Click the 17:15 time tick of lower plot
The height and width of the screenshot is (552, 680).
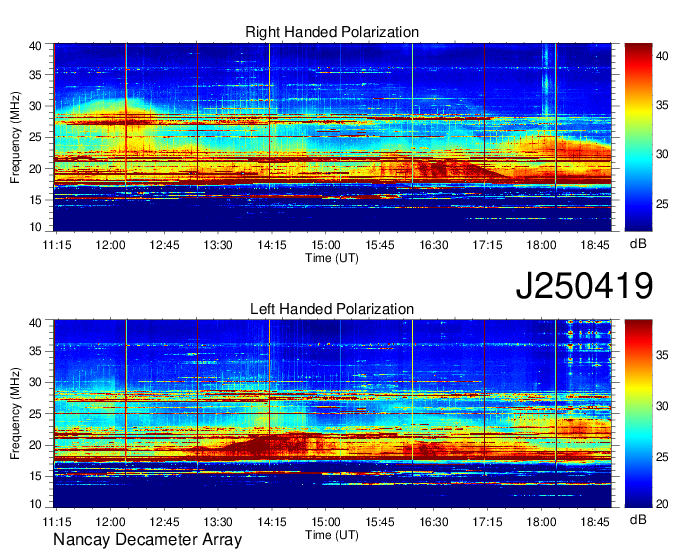[x=487, y=522]
